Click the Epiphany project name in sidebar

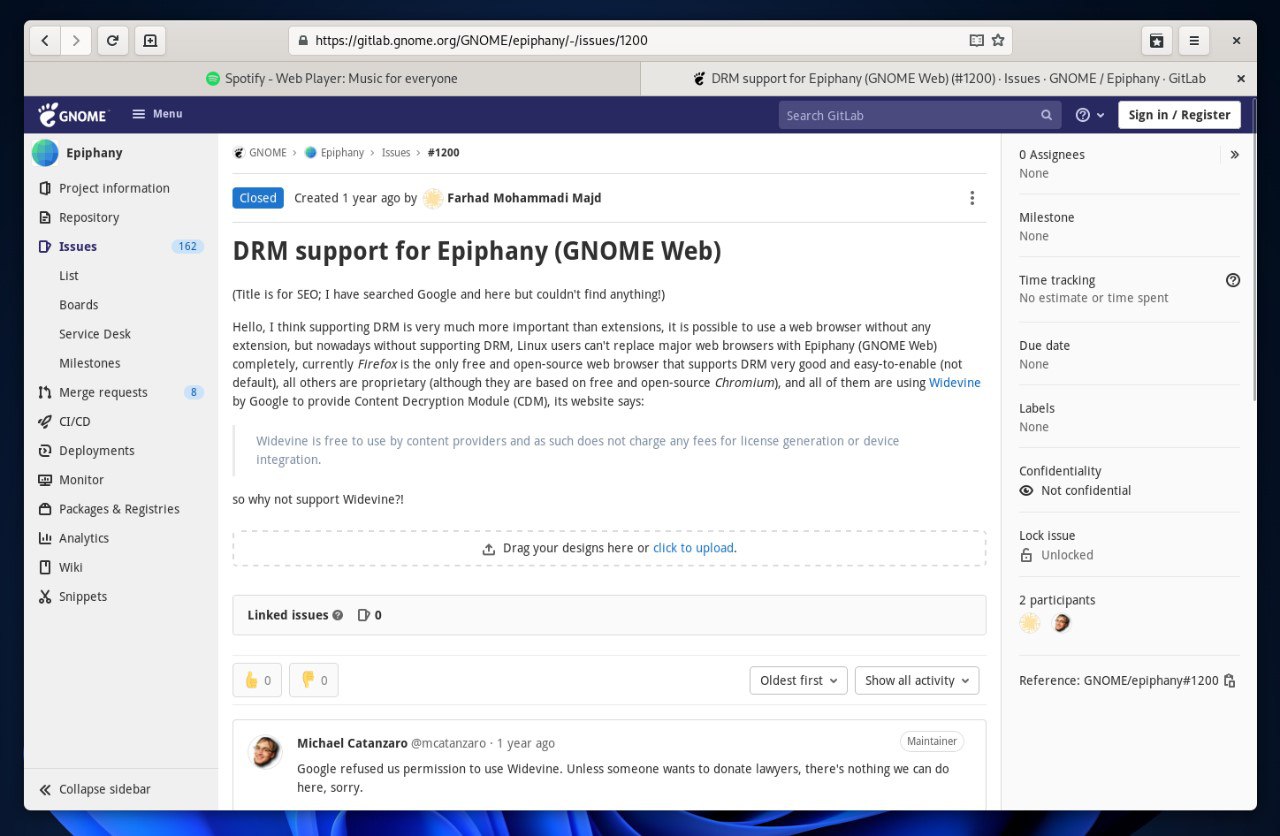tap(94, 153)
